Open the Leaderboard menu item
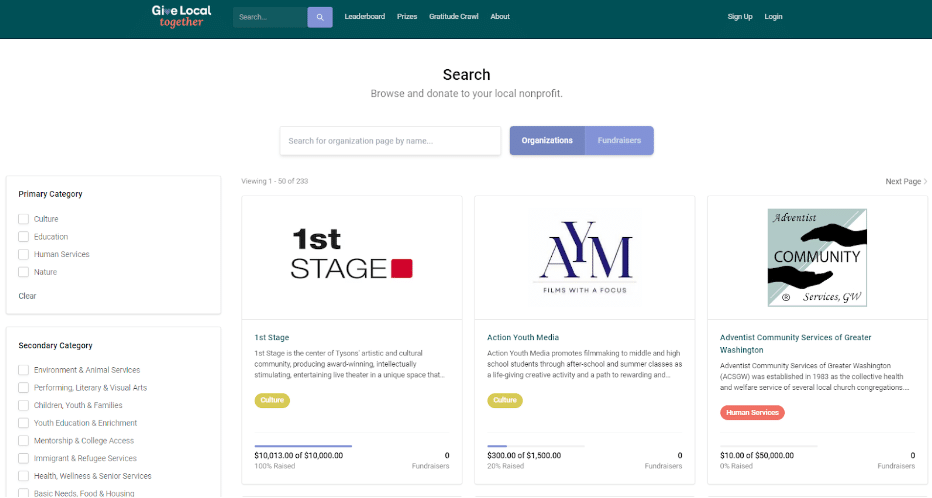This screenshot has height=498, width=932. pyautogui.click(x=365, y=17)
